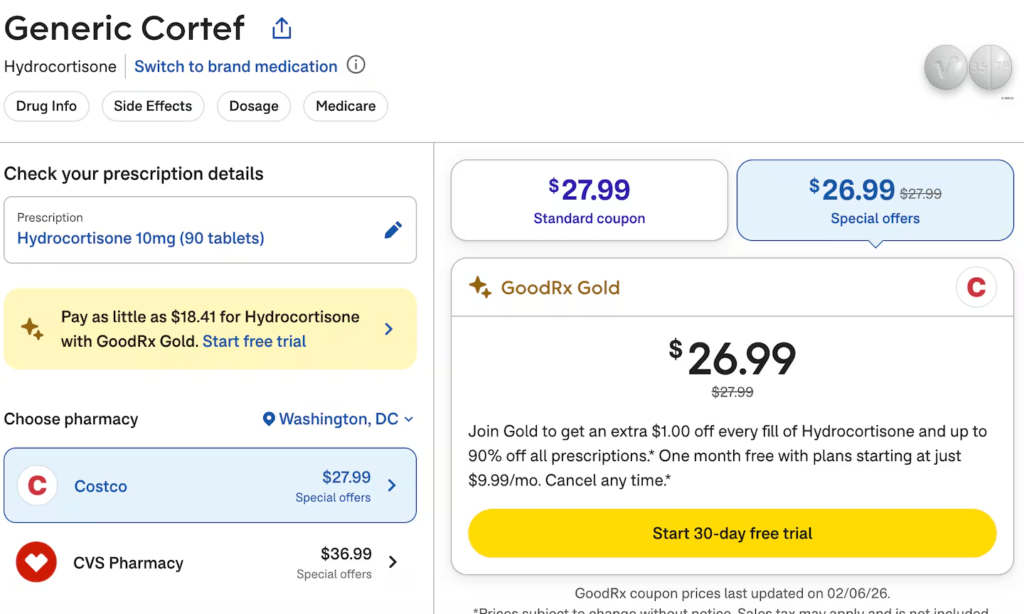Click the share icon beside Generic Cortef

pos(282,28)
